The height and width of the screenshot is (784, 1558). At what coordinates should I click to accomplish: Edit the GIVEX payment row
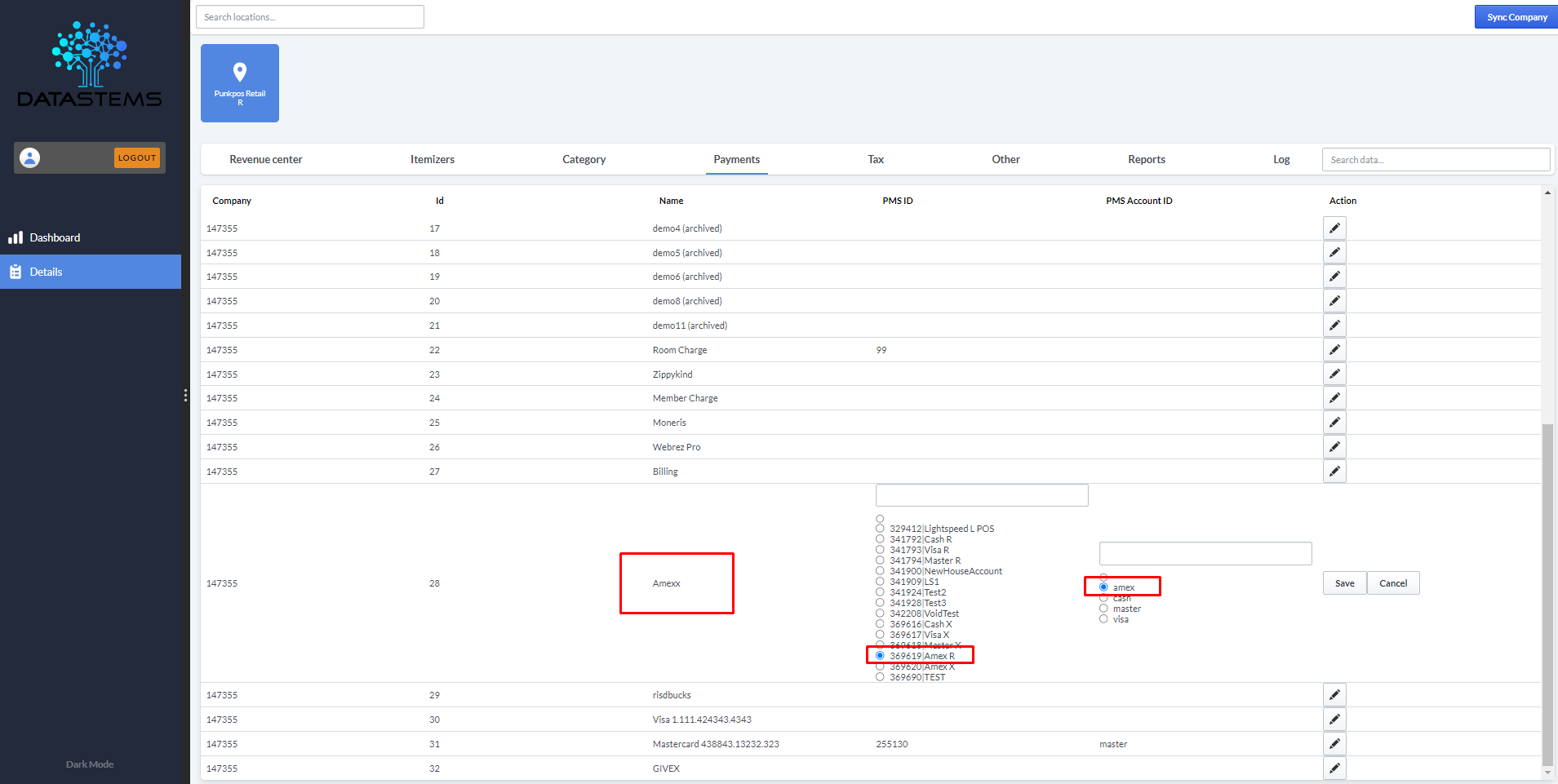click(1334, 768)
